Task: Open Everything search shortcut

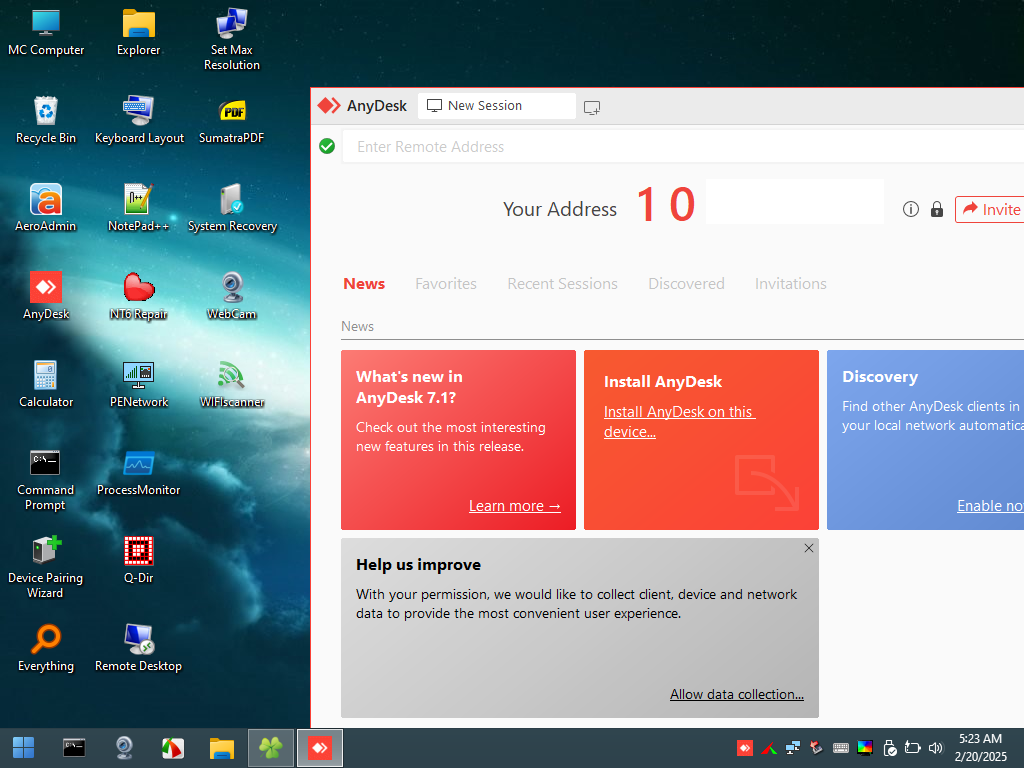Action: 46,648
